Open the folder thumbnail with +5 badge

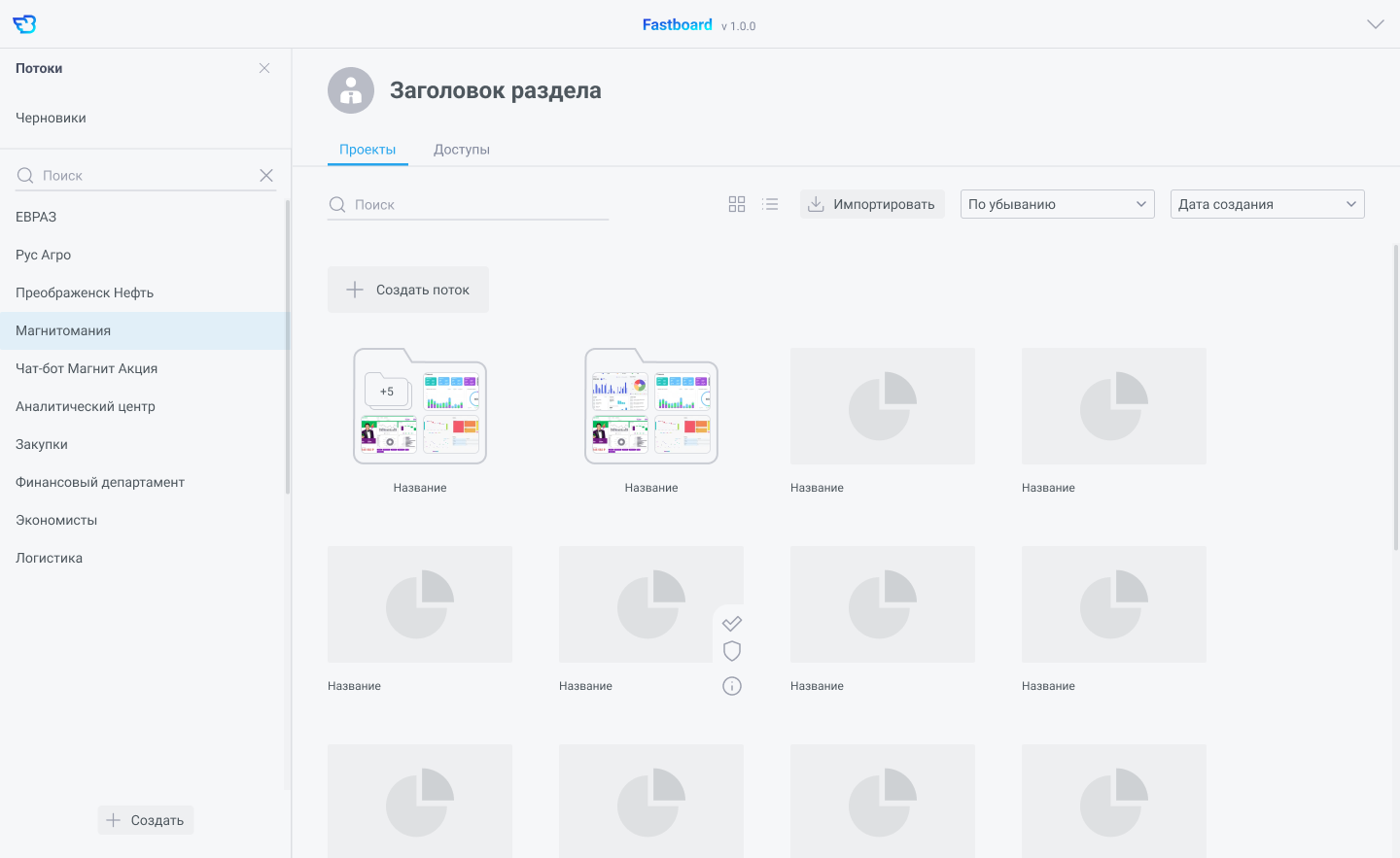420,407
